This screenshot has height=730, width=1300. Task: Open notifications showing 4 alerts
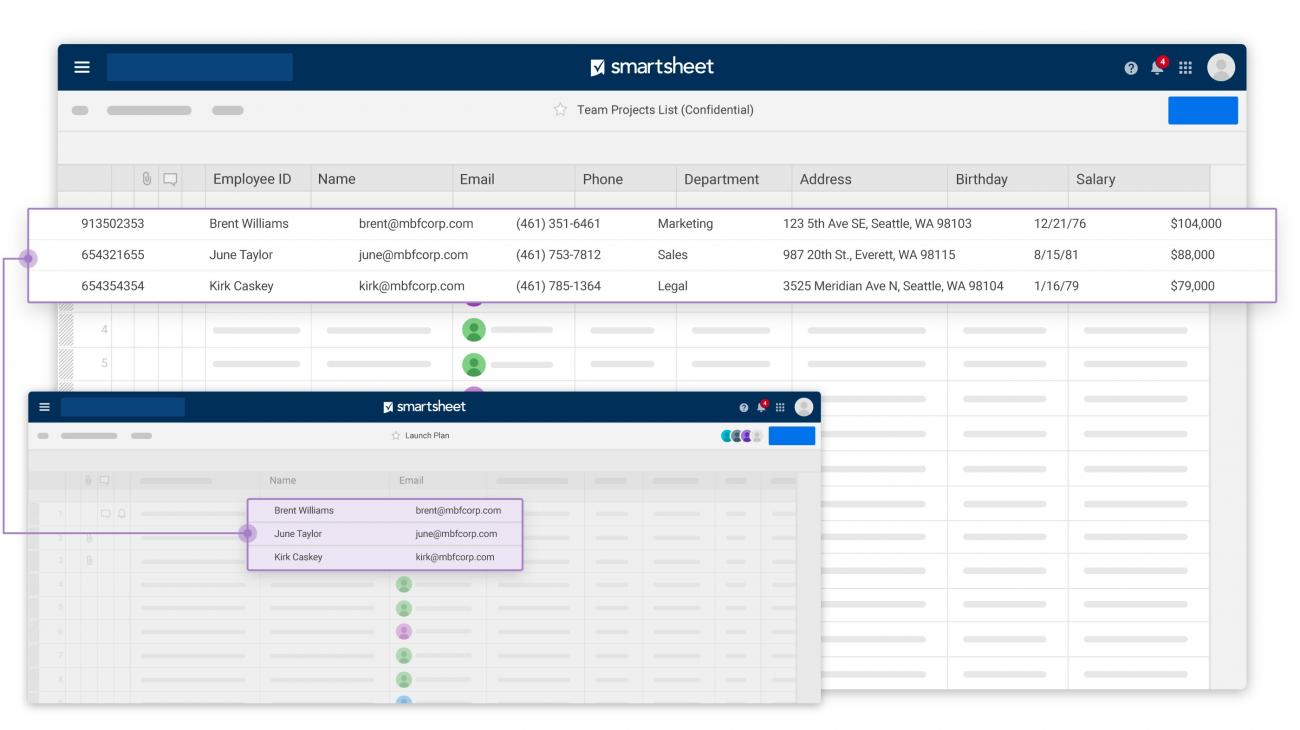click(1157, 67)
